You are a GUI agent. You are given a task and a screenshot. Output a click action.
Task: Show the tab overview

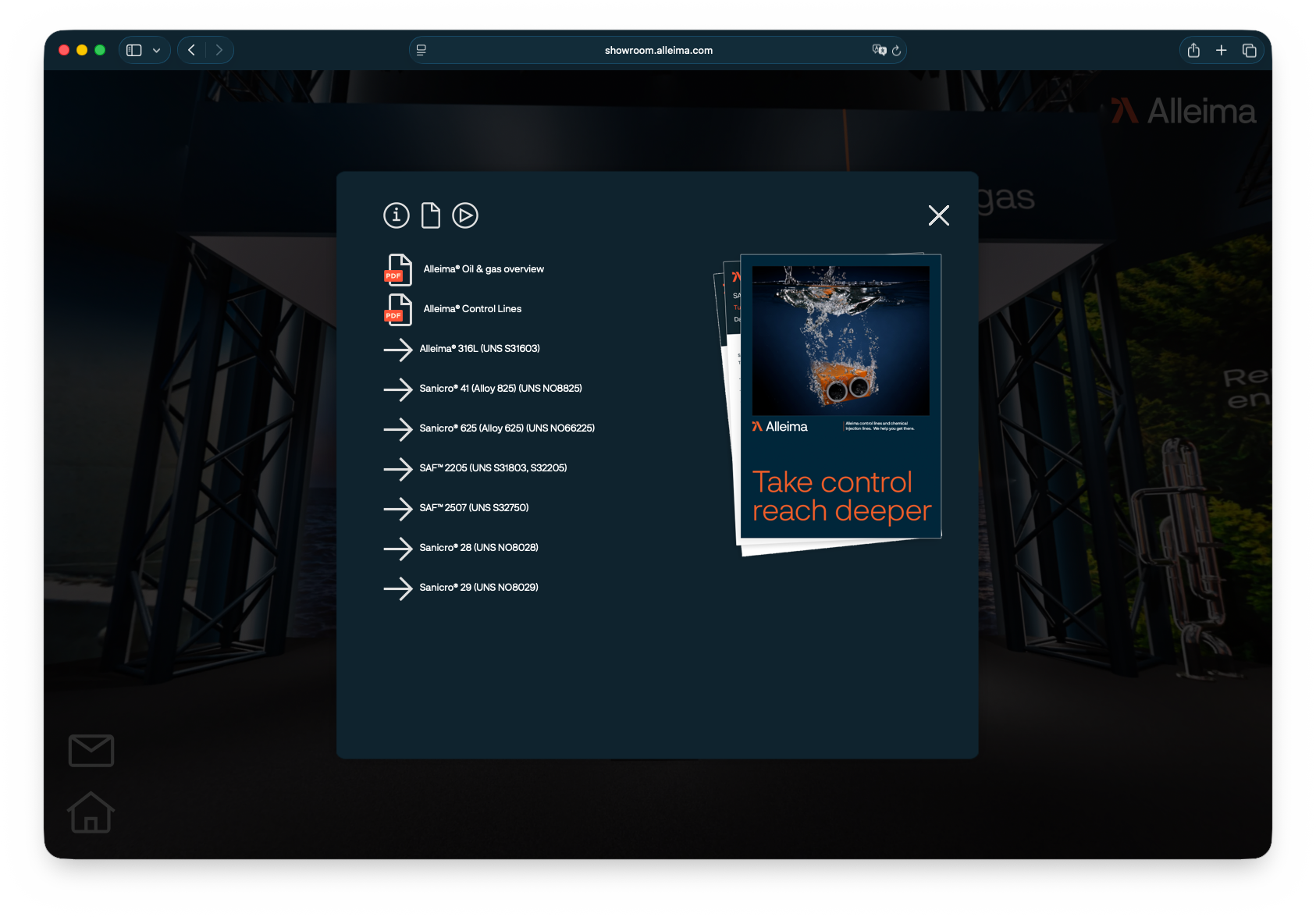1250,50
